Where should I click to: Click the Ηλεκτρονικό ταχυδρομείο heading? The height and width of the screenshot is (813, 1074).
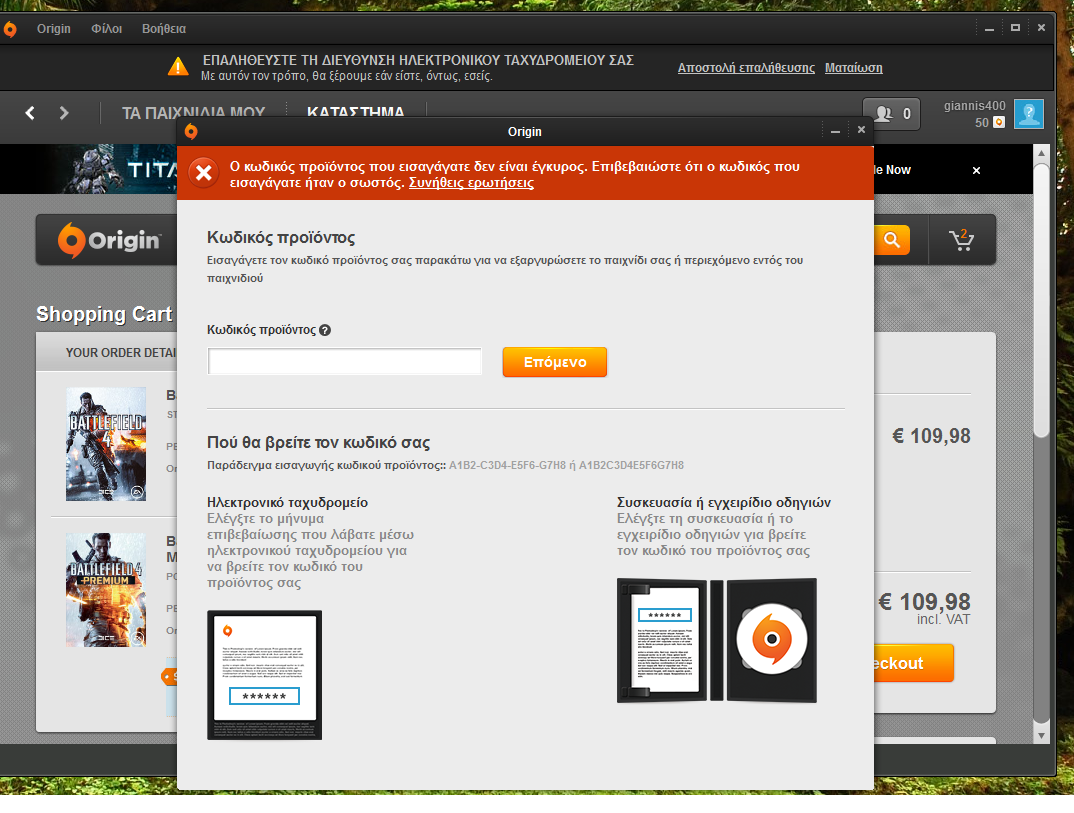[287, 503]
